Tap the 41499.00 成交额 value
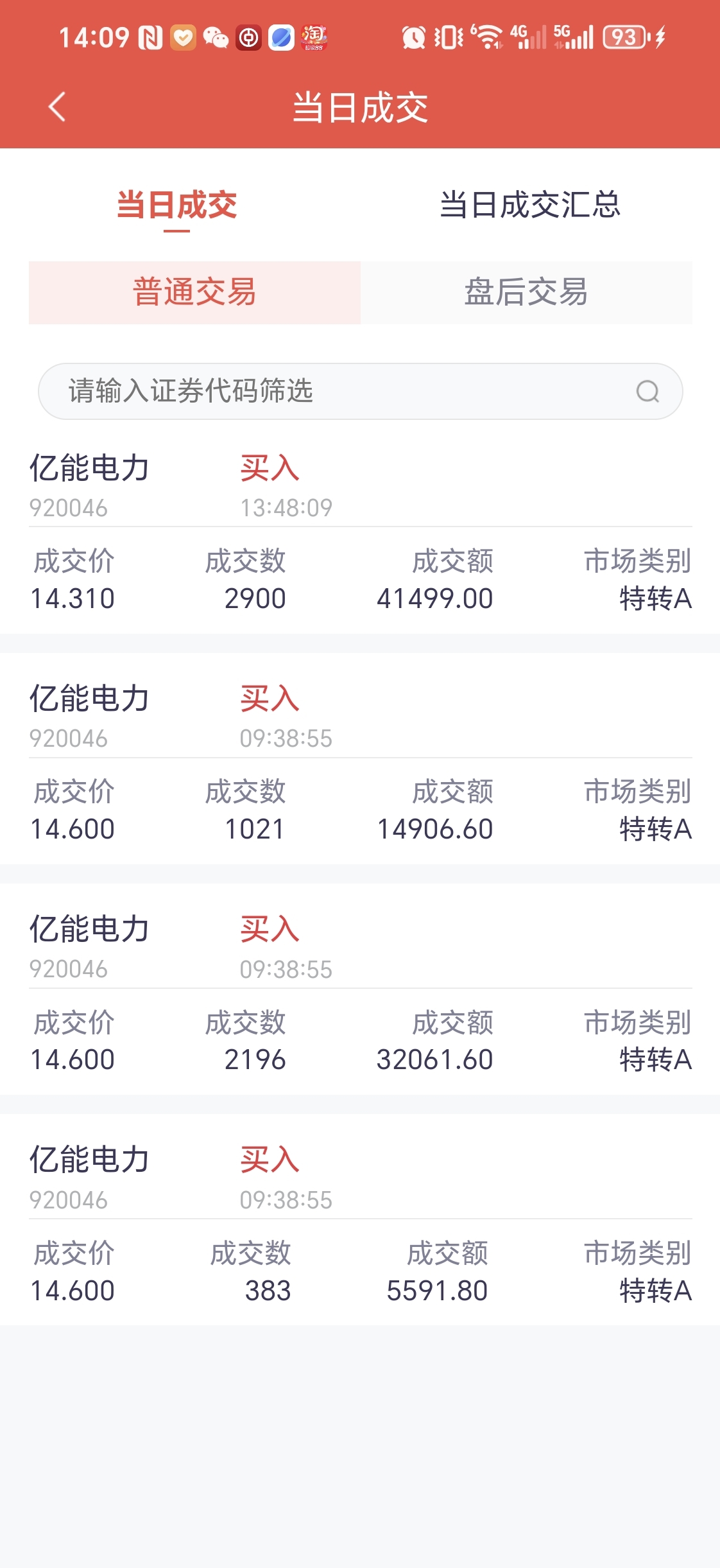The width and height of the screenshot is (720, 1568). coord(434,598)
